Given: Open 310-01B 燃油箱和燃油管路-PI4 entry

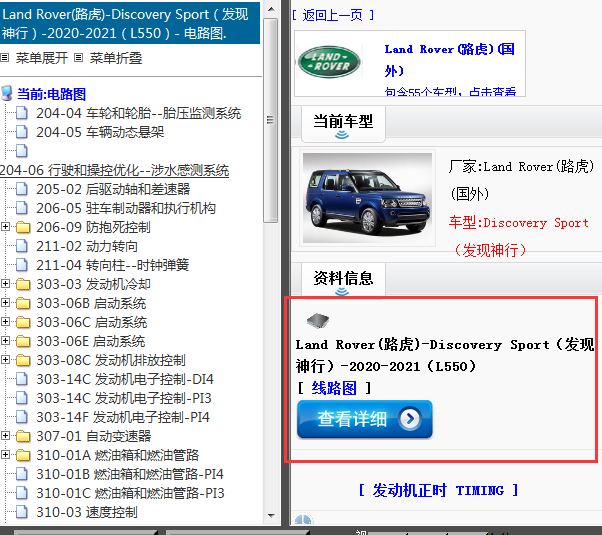Looking at the screenshot, I should pos(130,474).
